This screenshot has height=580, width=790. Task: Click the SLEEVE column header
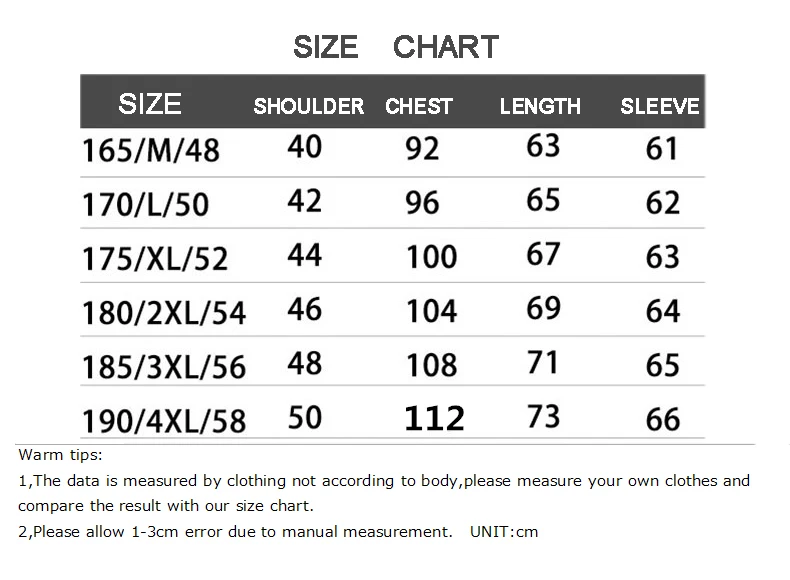point(660,106)
